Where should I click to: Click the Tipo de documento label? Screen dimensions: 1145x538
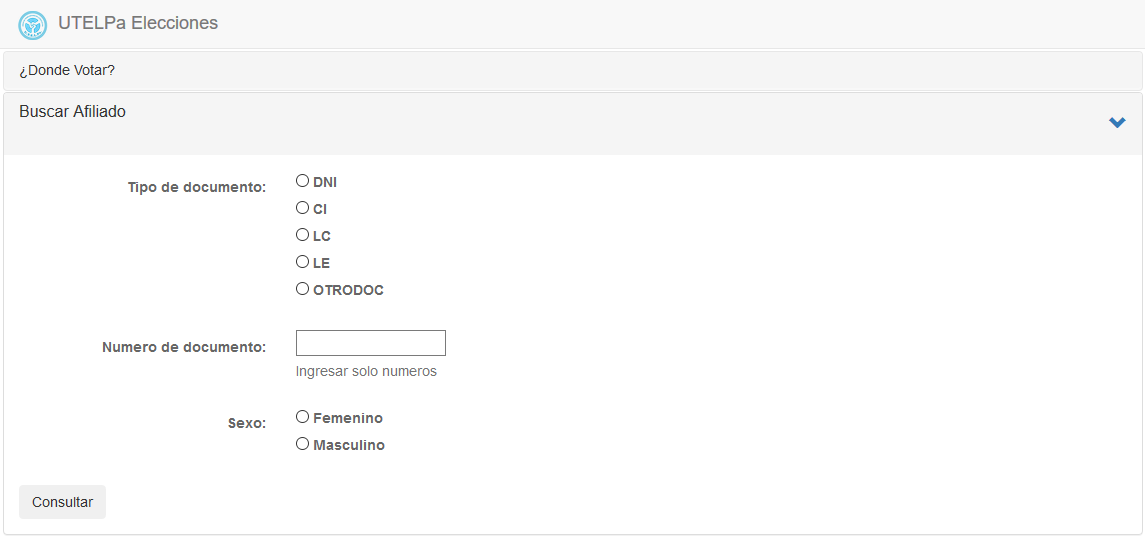tap(197, 187)
